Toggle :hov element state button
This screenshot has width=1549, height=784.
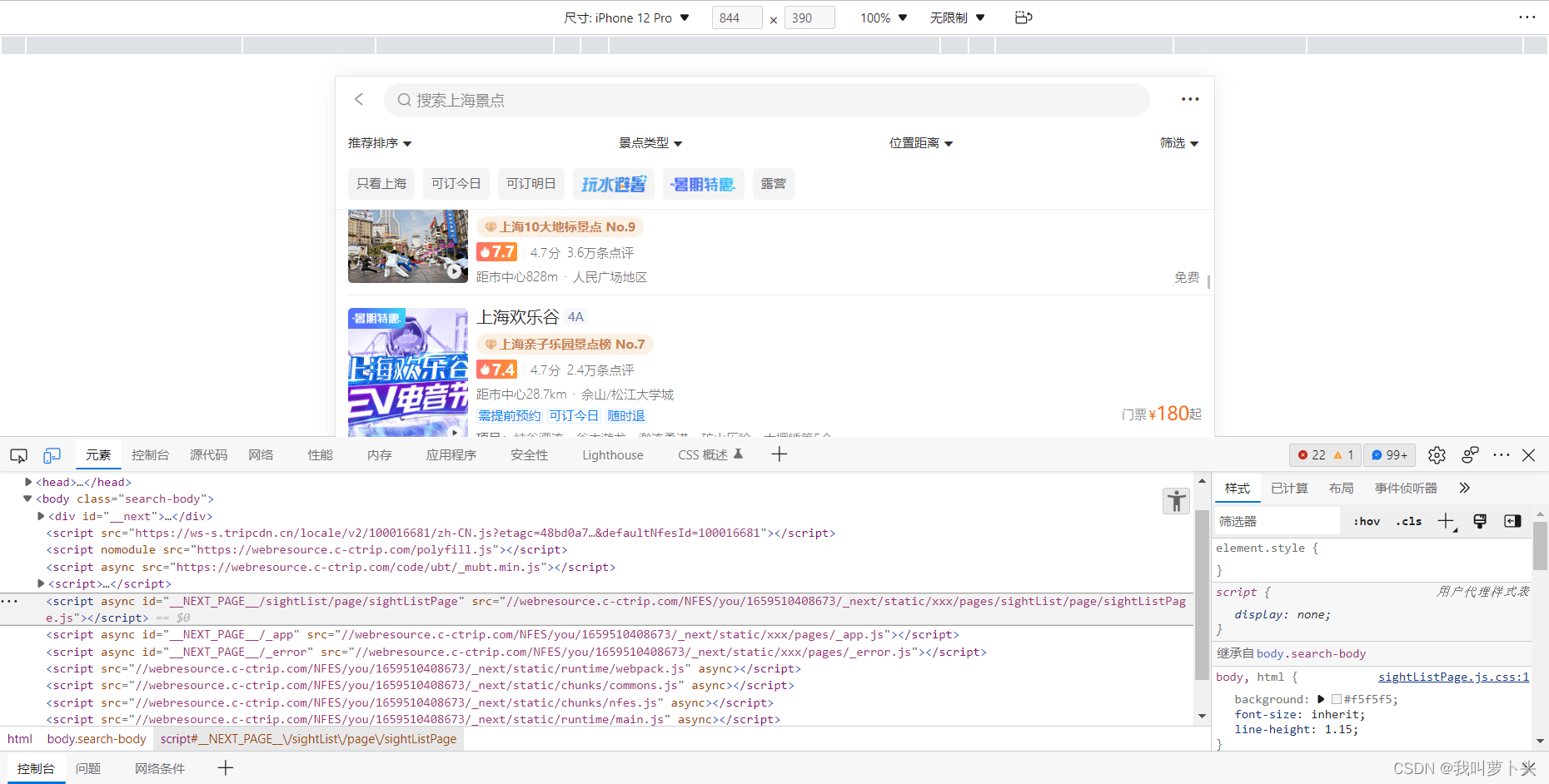pos(1367,522)
